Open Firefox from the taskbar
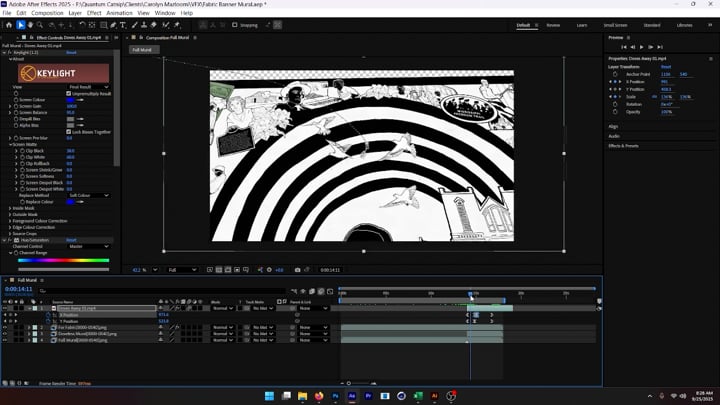 coord(319,396)
